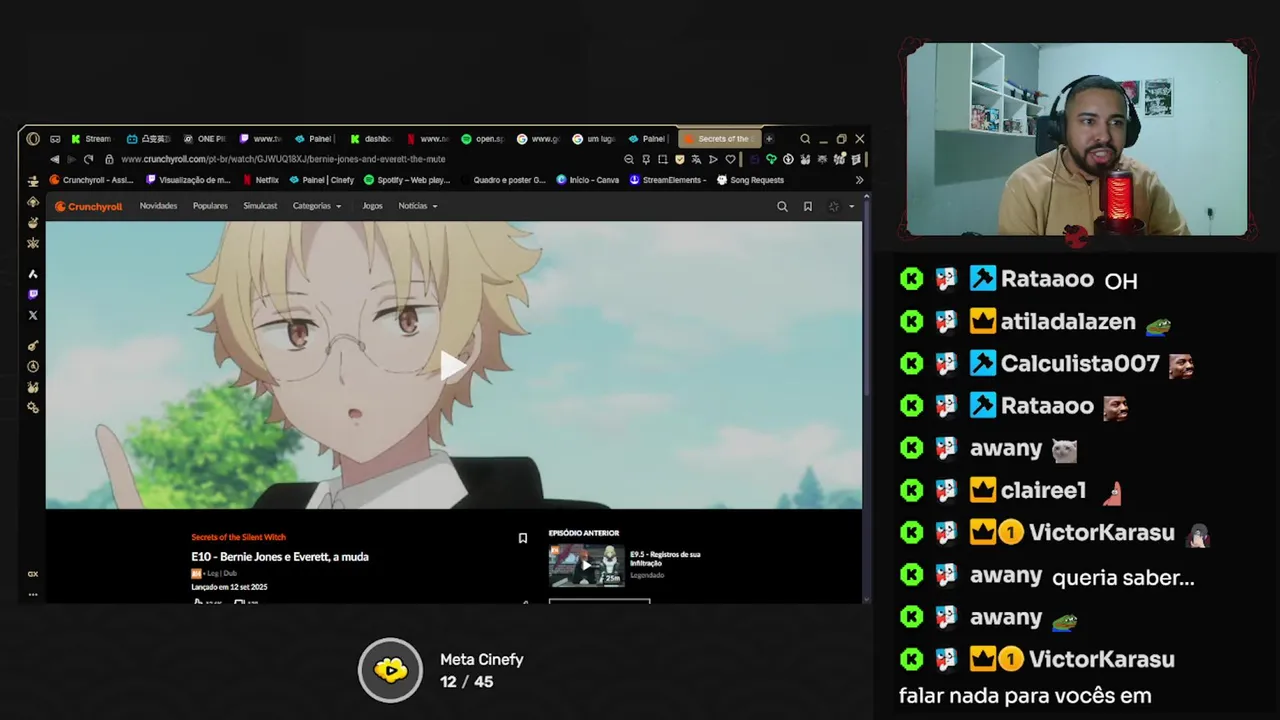Click the snapshot icon in address bar
Screen dimensions: 1280x720
tap(662, 159)
